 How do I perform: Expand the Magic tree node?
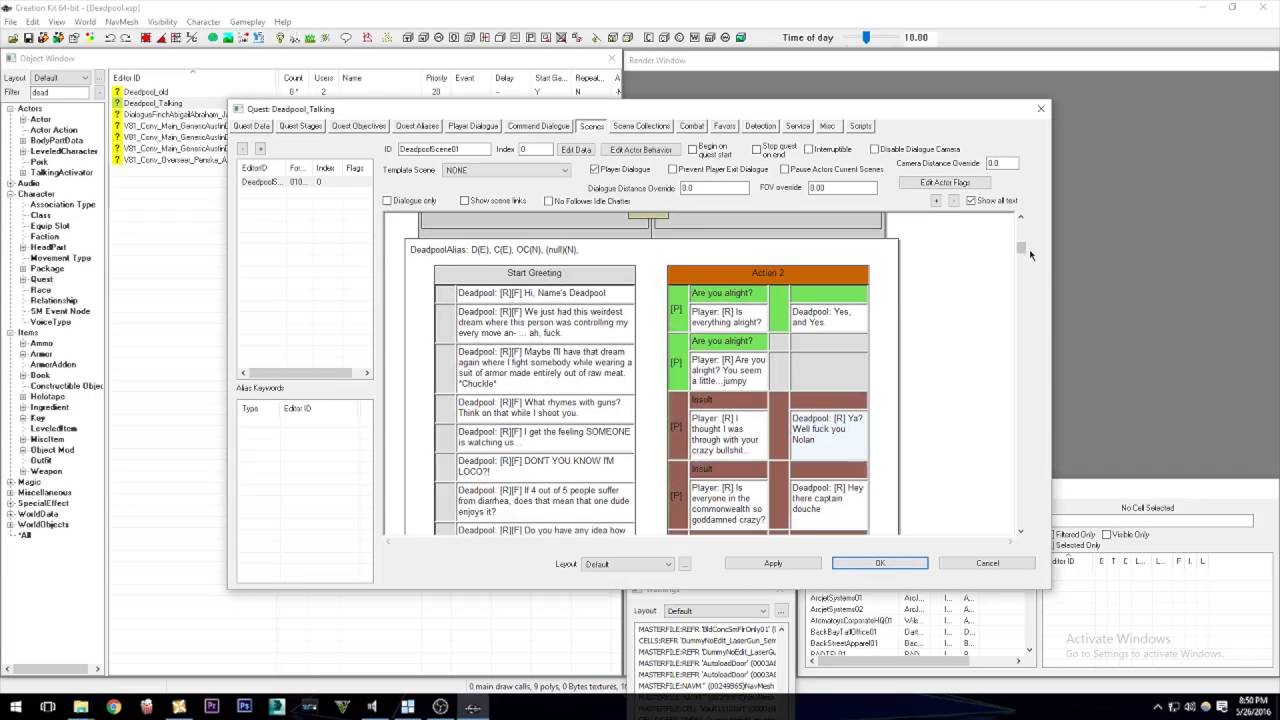pyautogui.click(x=9, y=482)
